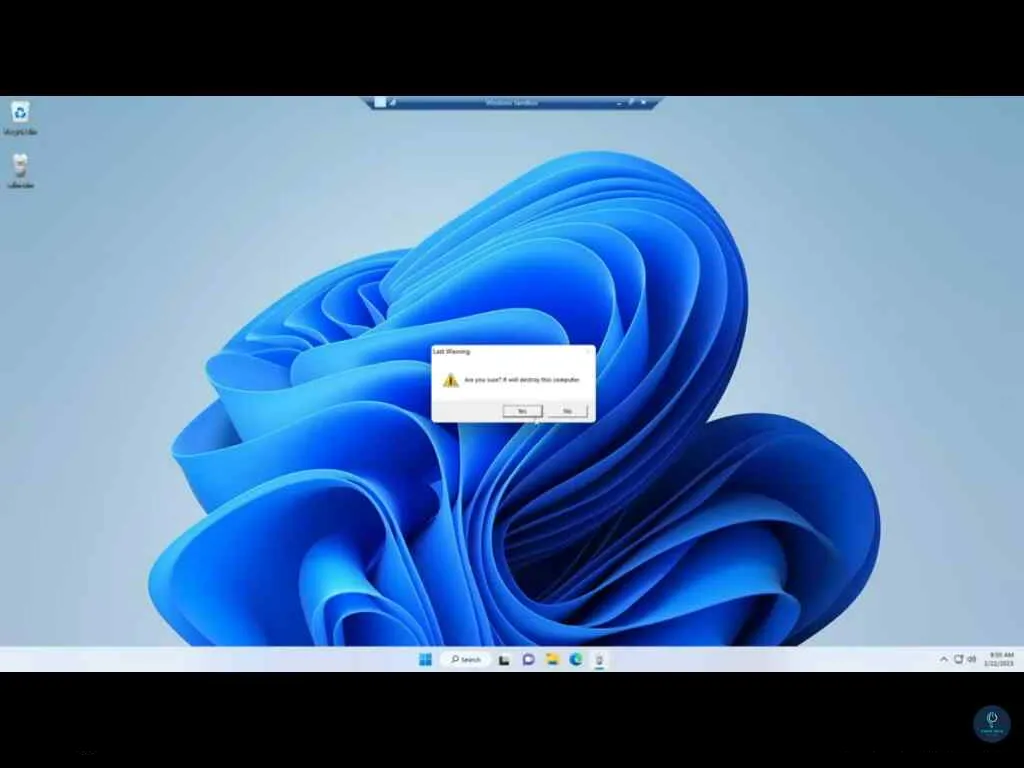Viewport: 1024px width, 768px height.
Task: Click the restore icon on Sandbox bar
Action: coord(631,102)
